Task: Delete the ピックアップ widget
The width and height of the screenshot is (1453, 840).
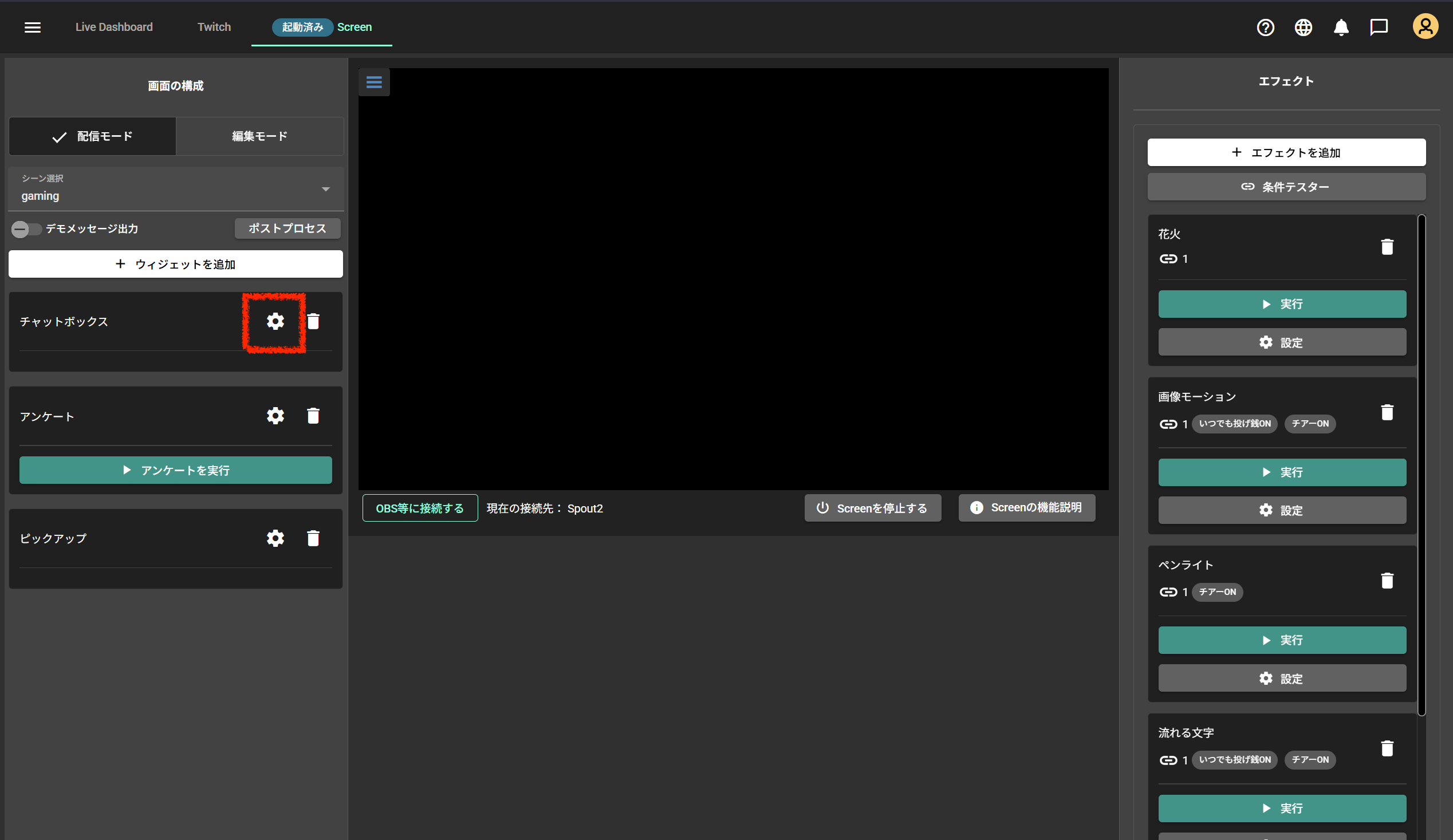Action: tap(313, 538)
